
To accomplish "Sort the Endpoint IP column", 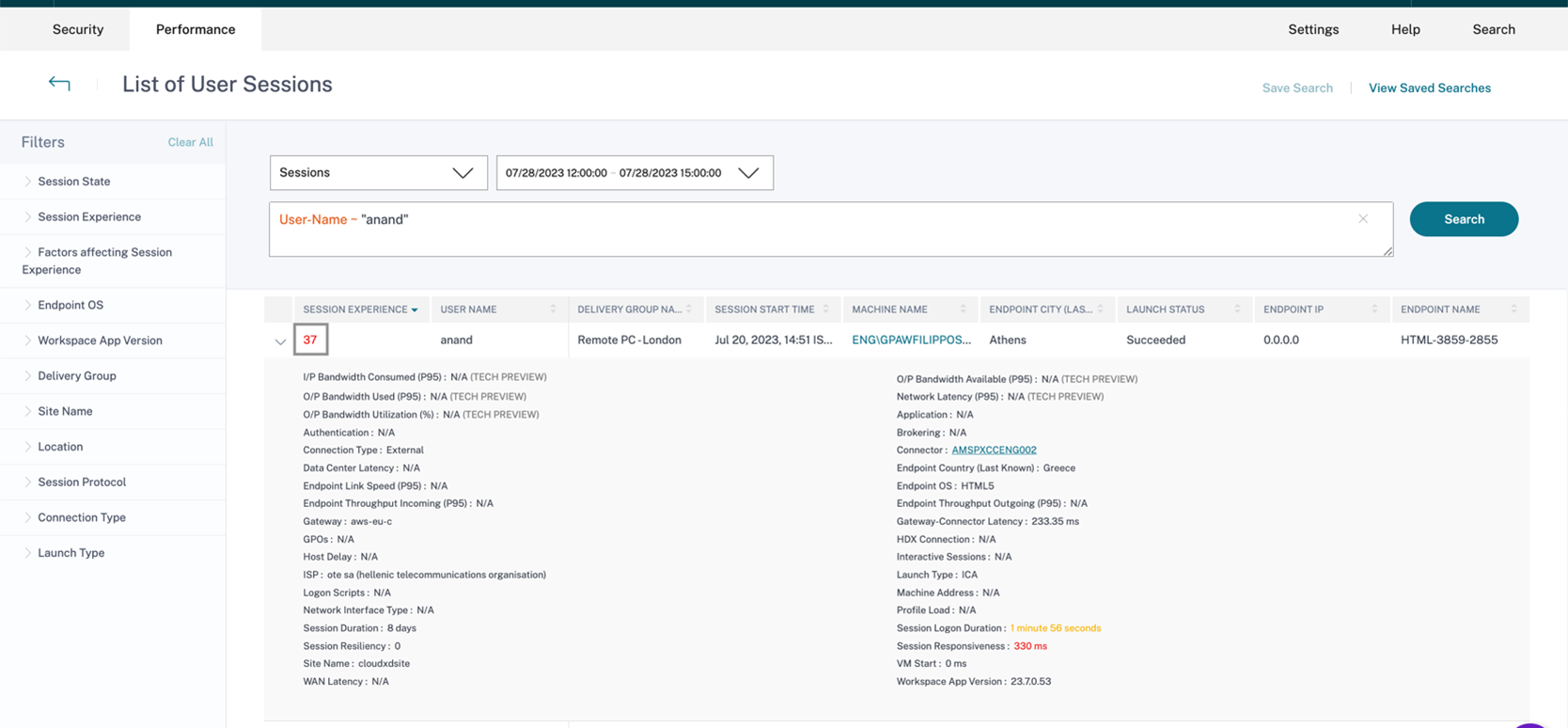I will pos(1374,309).
